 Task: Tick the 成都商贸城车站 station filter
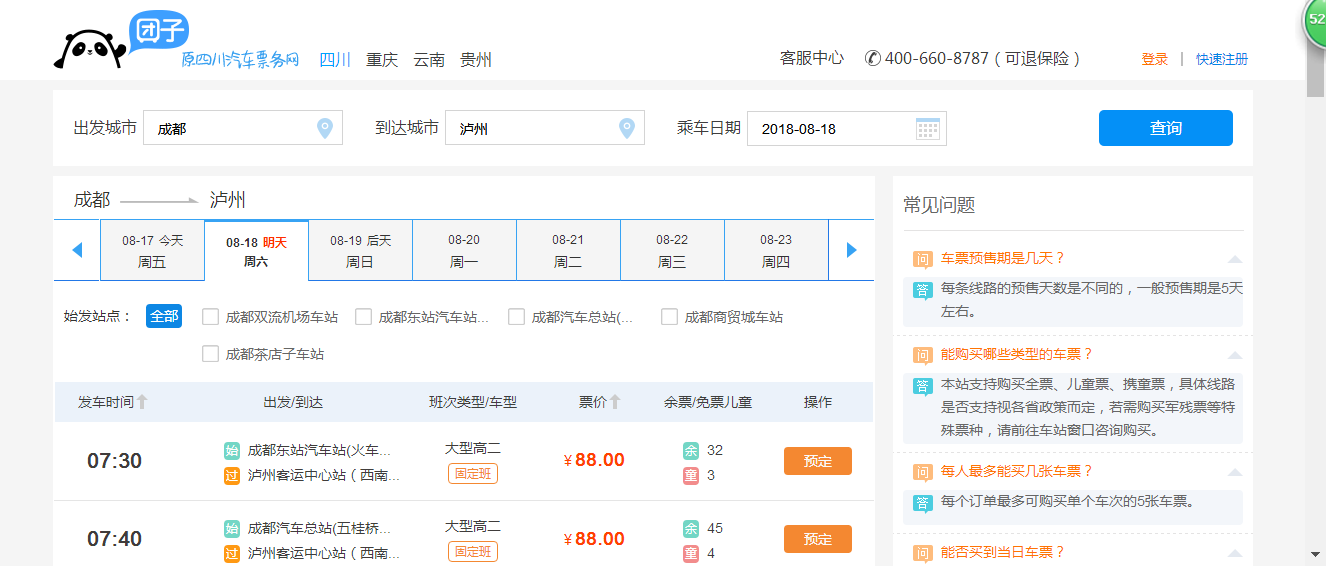[x=669, y=317]
